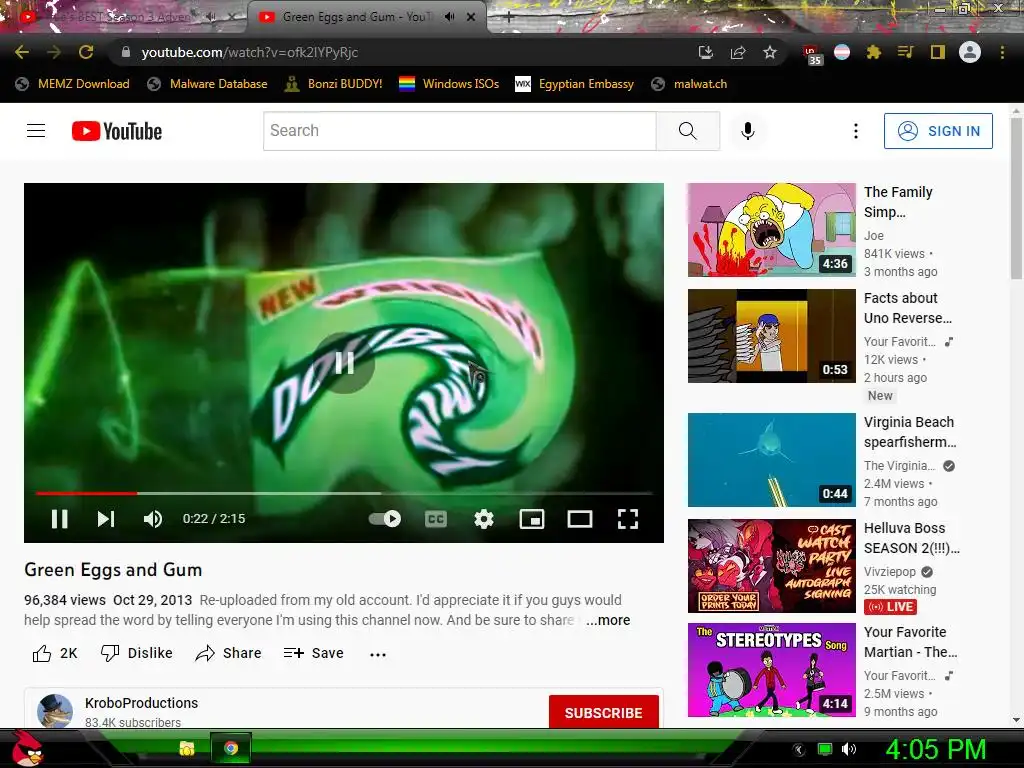Open Egyptian Embassy bookmark
1024x768 pixels.
pyautogui.click(x=575, y=84)
